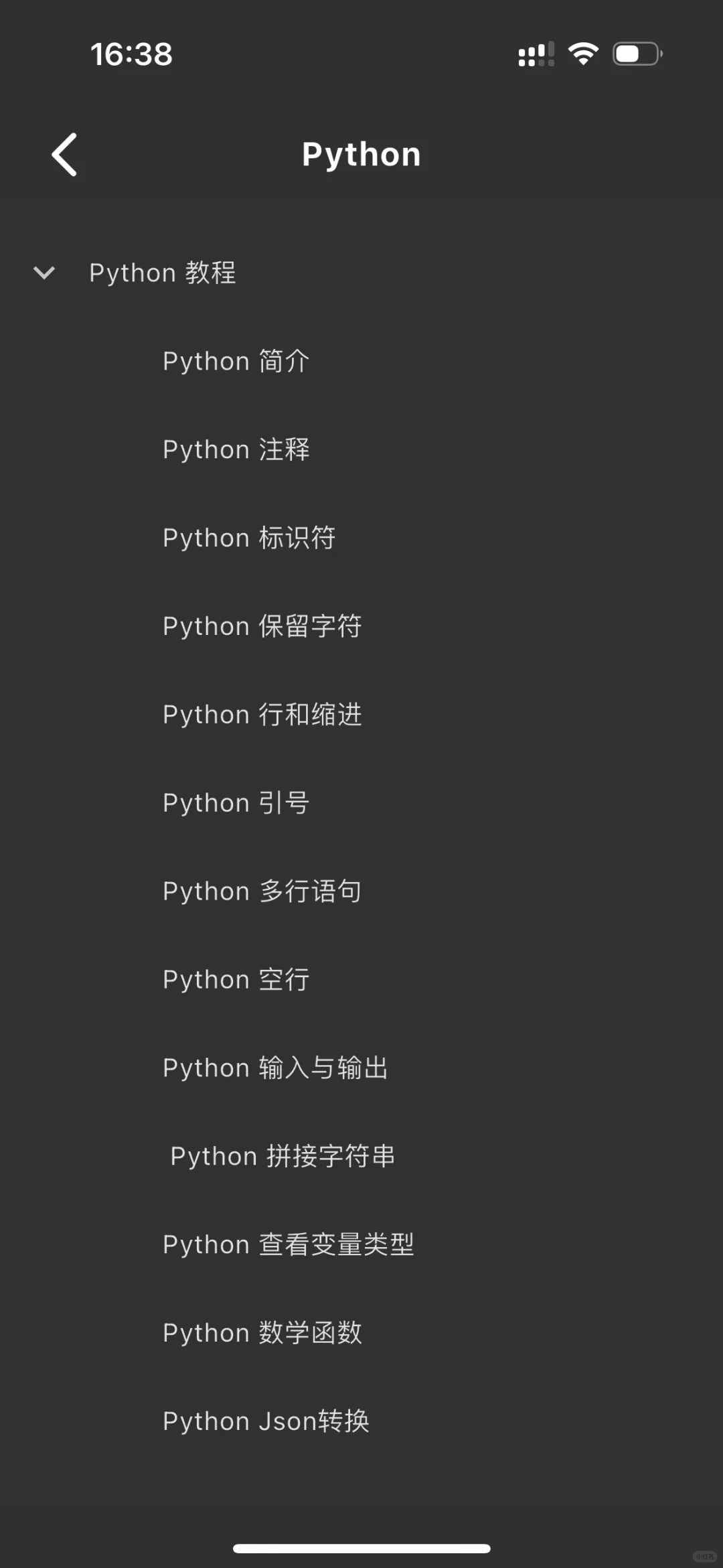Open Python 保留字符 chapter

click(x=262, y=627)
